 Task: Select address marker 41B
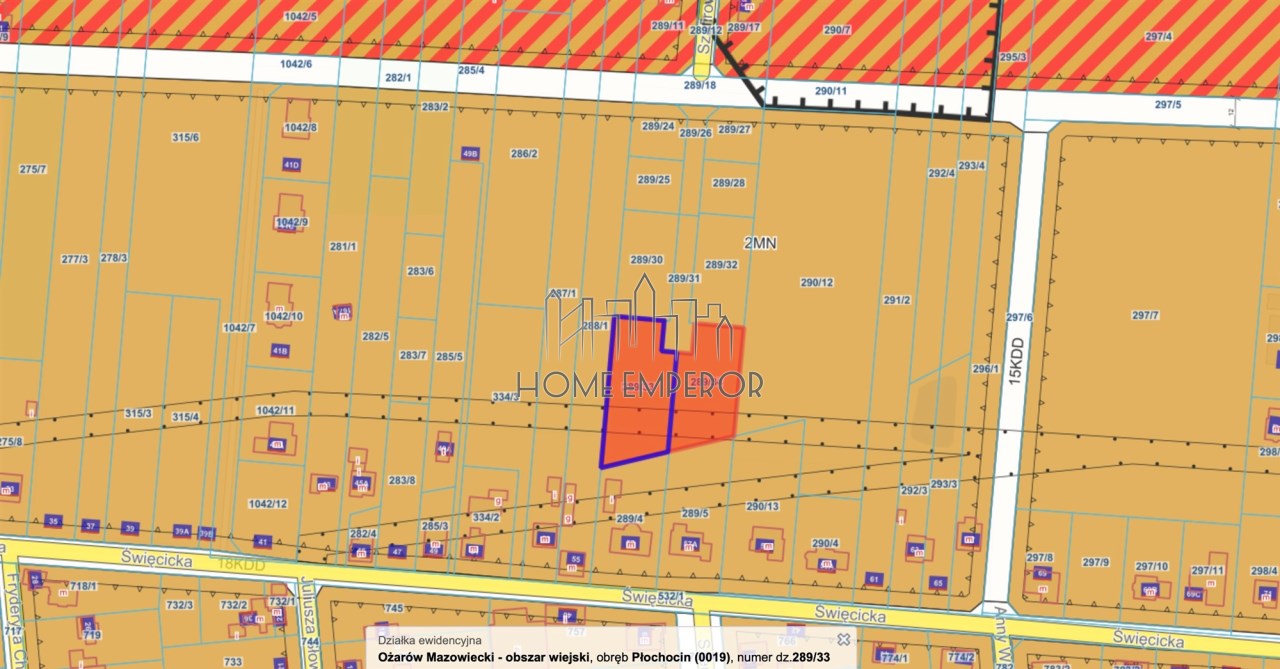point(279,351)
